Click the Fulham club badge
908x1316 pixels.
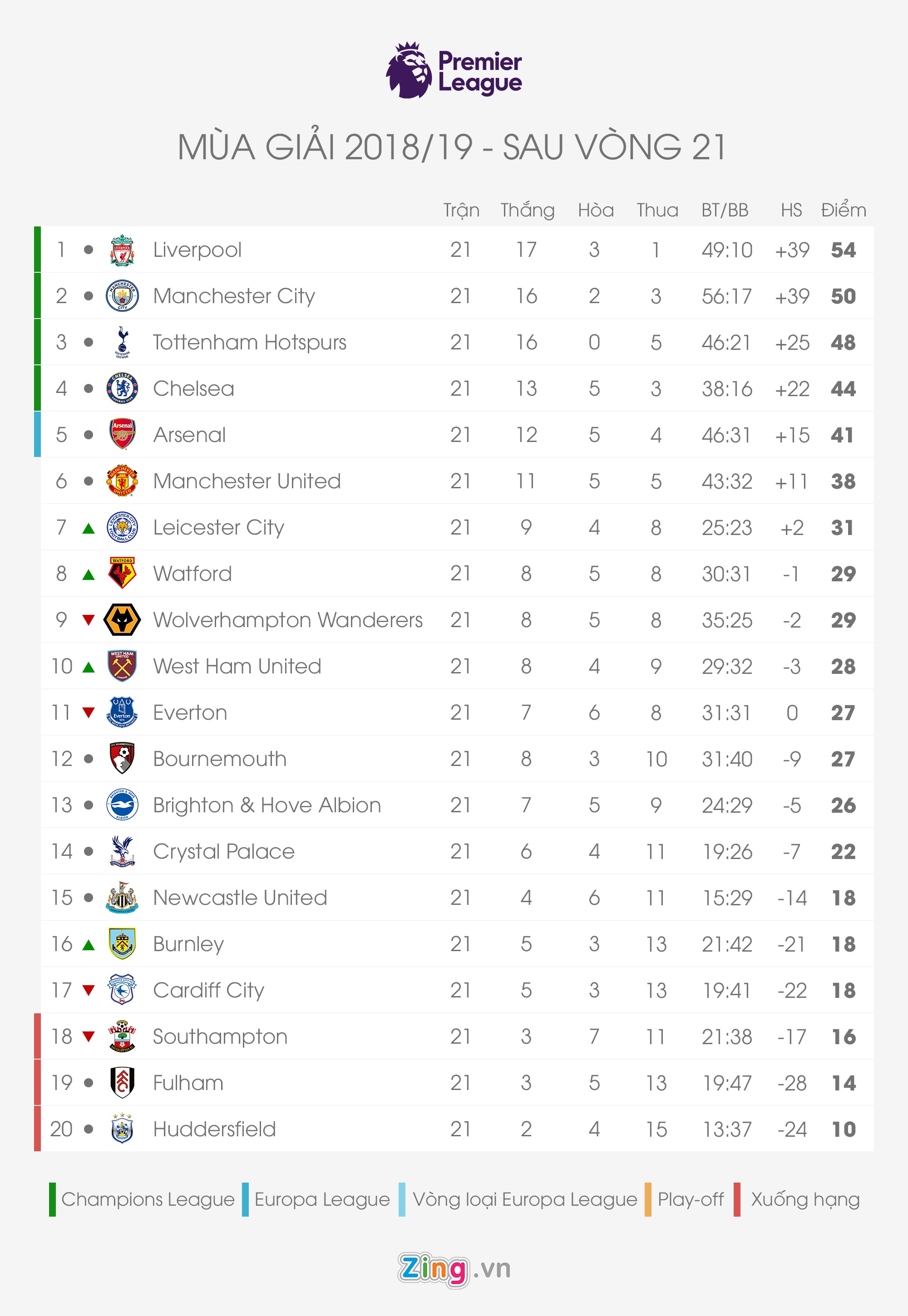coord(122,1082)
